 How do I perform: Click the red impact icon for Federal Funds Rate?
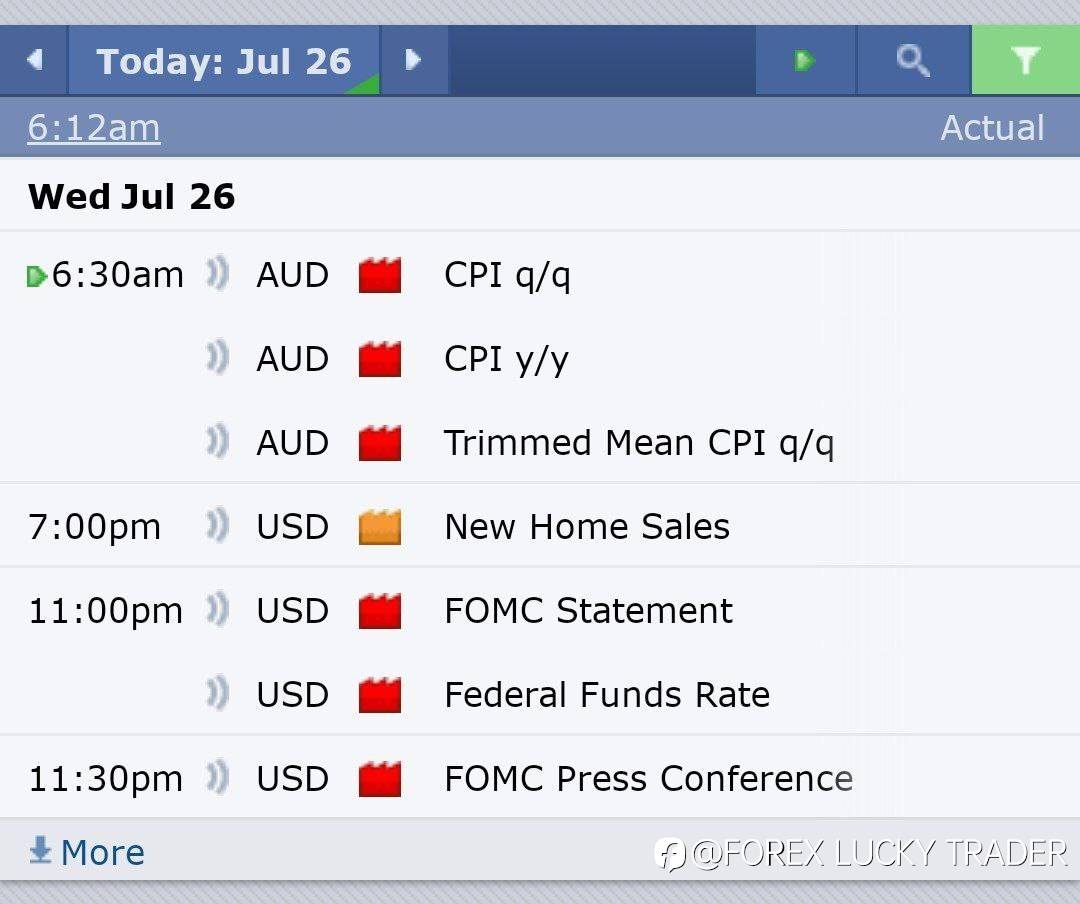pyautogui.click(x=380, y=695)
